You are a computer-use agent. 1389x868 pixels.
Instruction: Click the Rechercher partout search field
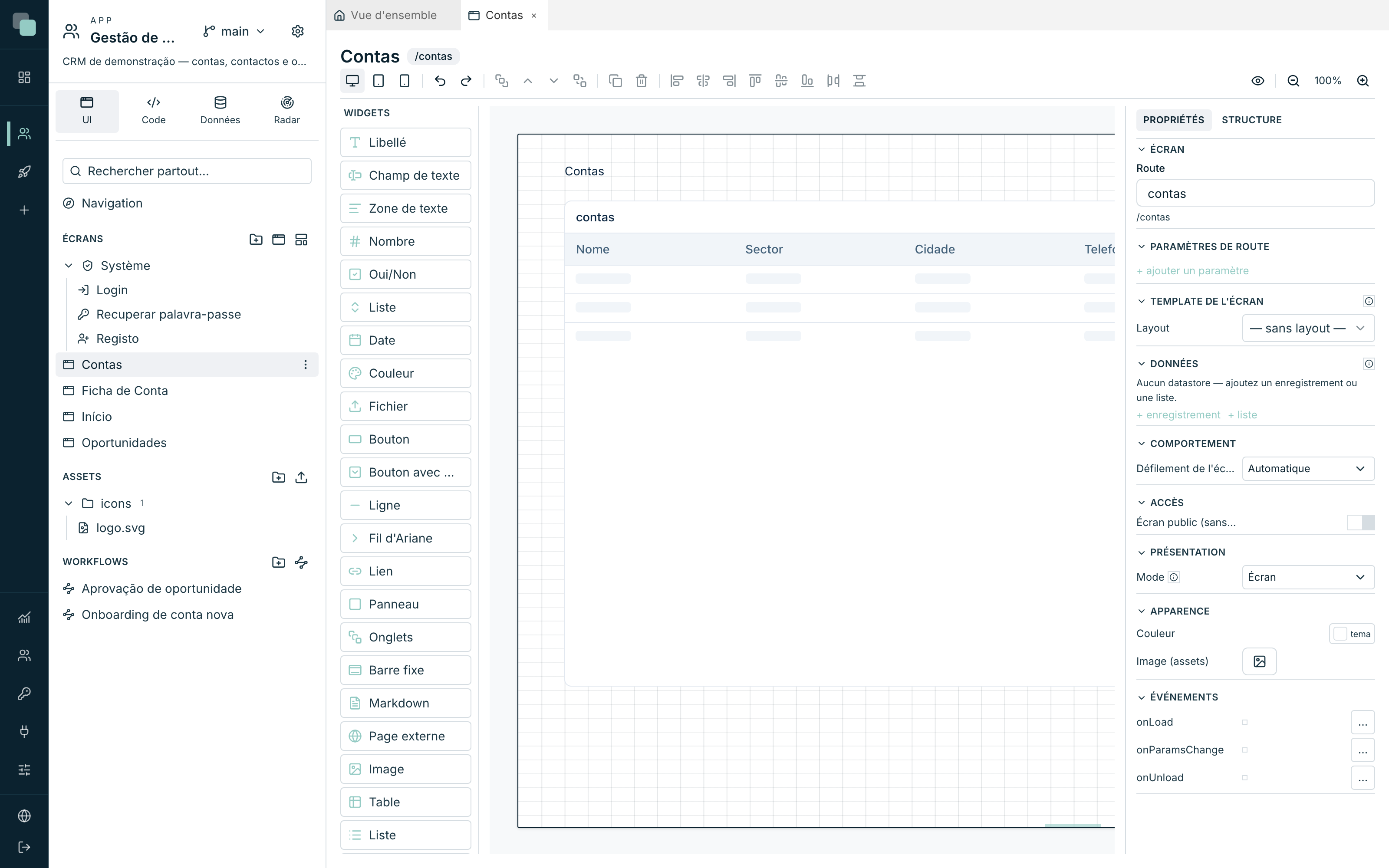[187, 171]
